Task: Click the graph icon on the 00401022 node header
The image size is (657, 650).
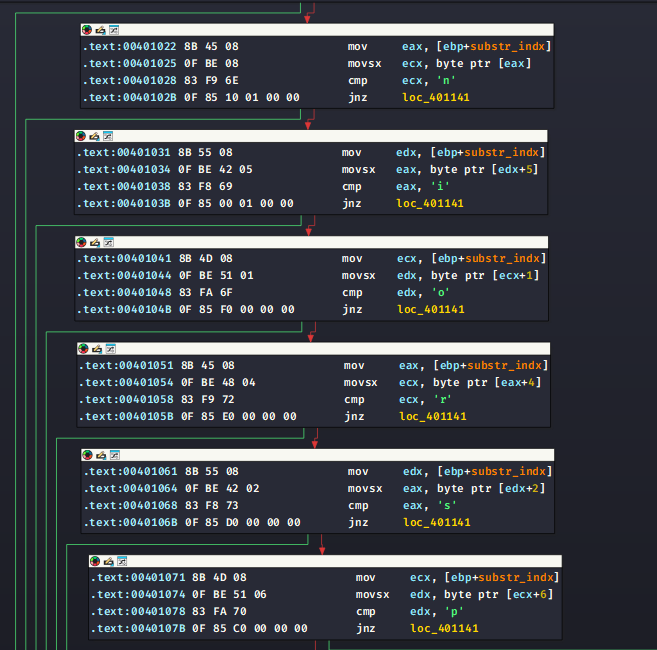Action: pyautogui.click(x=113, y=29)
